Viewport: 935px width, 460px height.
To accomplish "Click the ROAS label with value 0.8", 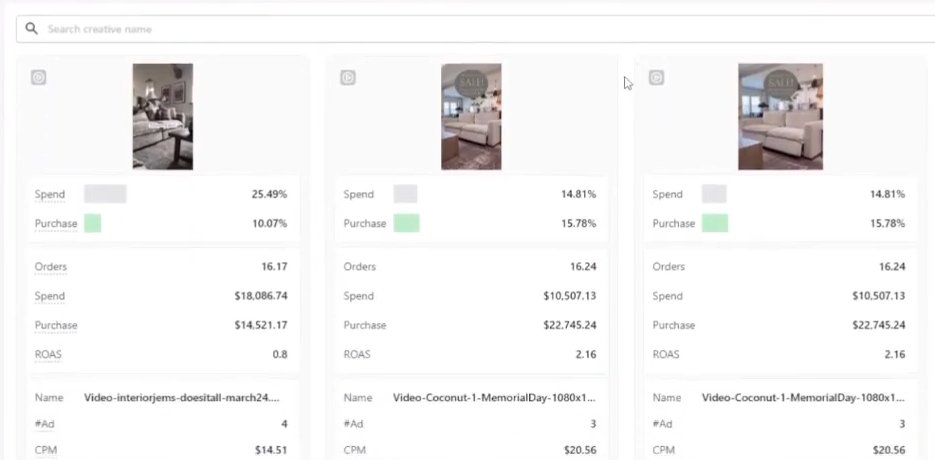I will coord(49,354).
